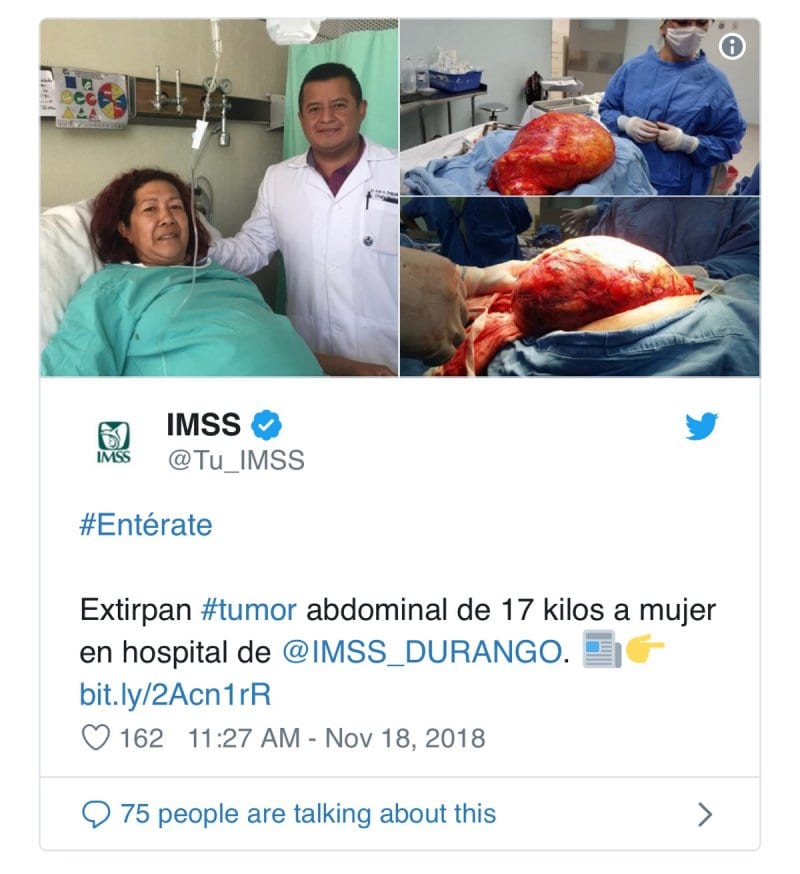Open photo with nurse in blue gown
Screen dimensions: 800x874
[x=580, y=107]
